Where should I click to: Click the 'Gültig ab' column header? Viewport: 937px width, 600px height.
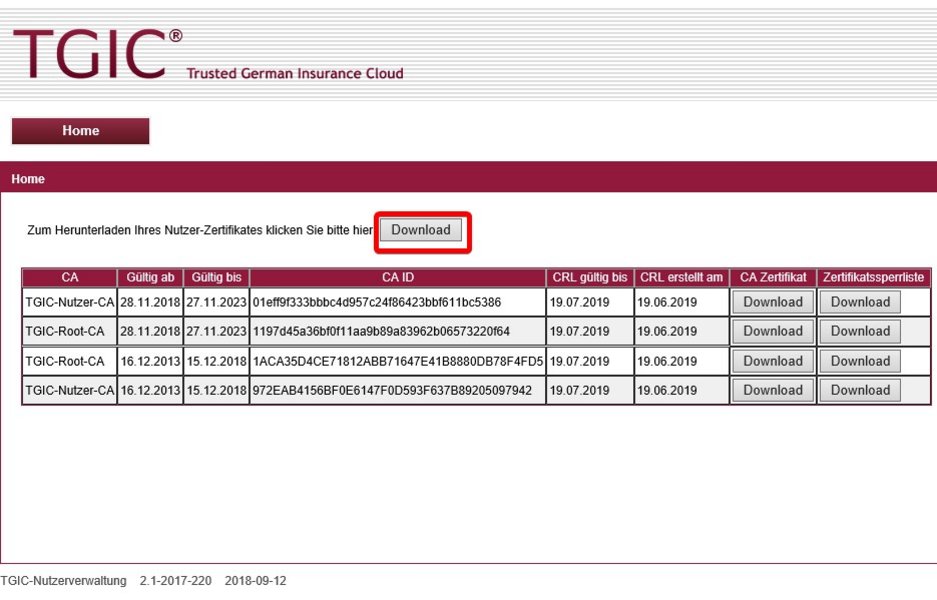point(150,277)
